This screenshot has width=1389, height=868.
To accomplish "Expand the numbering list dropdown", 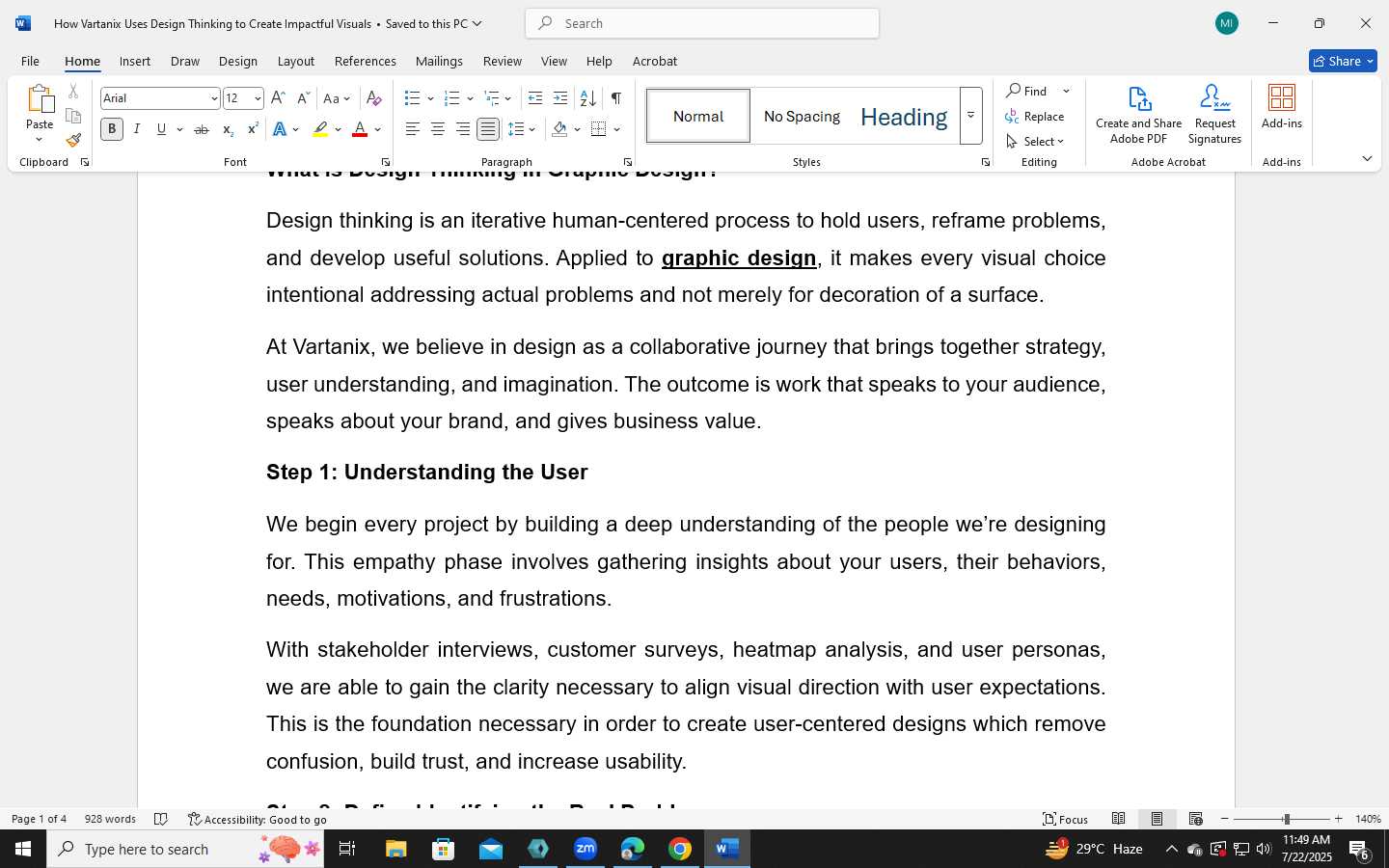I will (x=470, y=98).
